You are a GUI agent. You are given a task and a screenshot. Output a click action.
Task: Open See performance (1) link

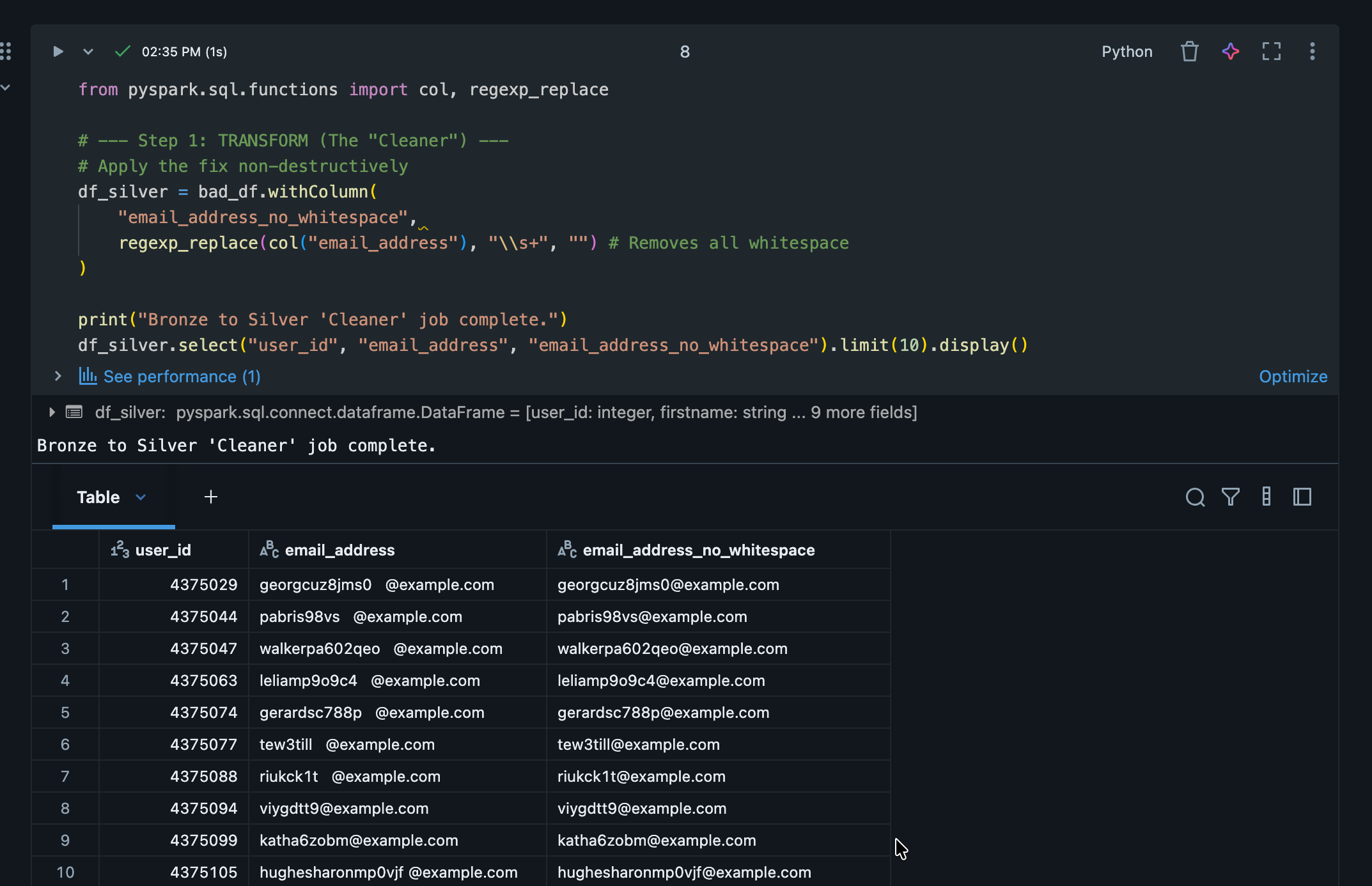[x=182, y=377]
